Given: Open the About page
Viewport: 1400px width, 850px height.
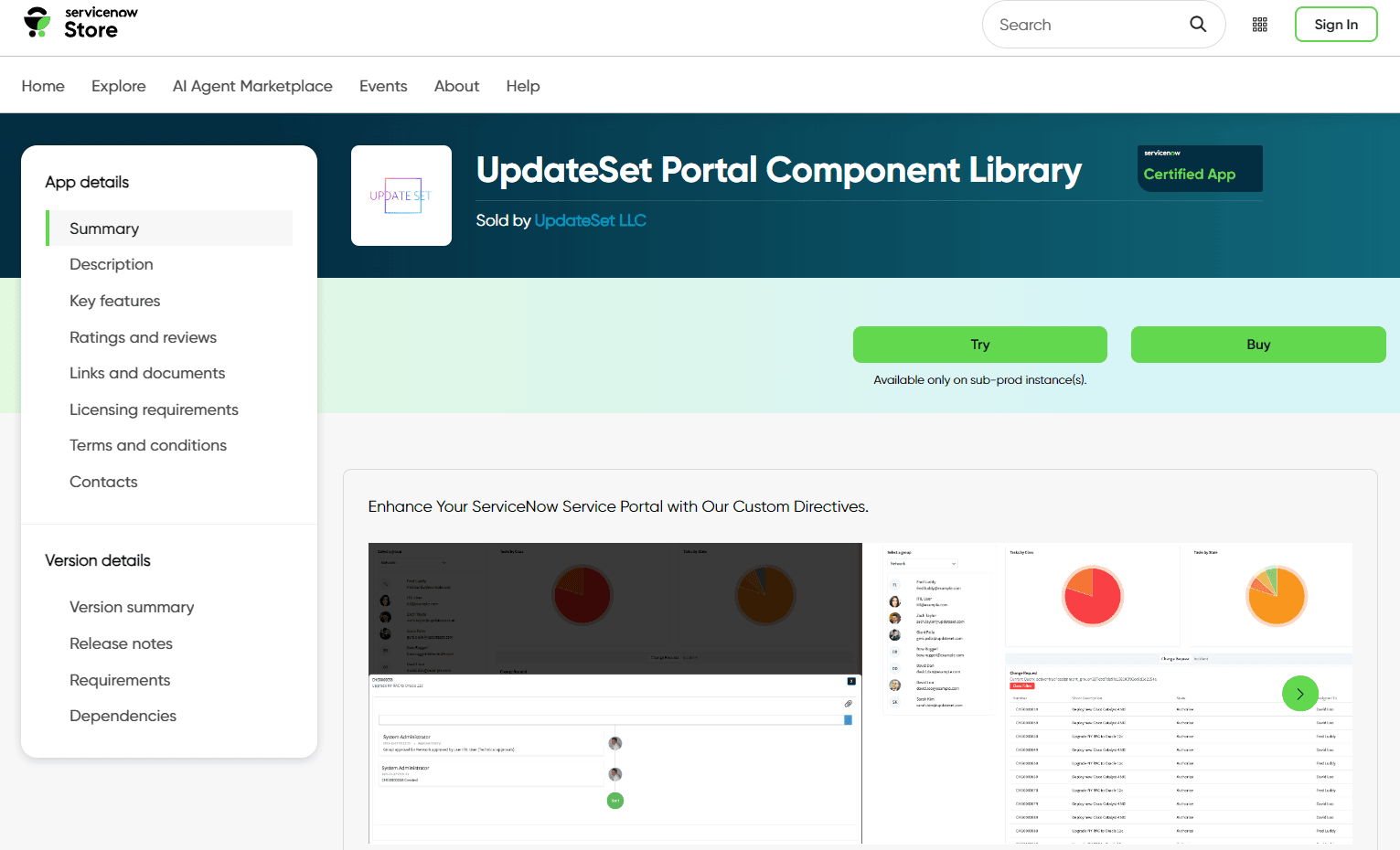Looking at the screenshot, I should click(456, 85).
